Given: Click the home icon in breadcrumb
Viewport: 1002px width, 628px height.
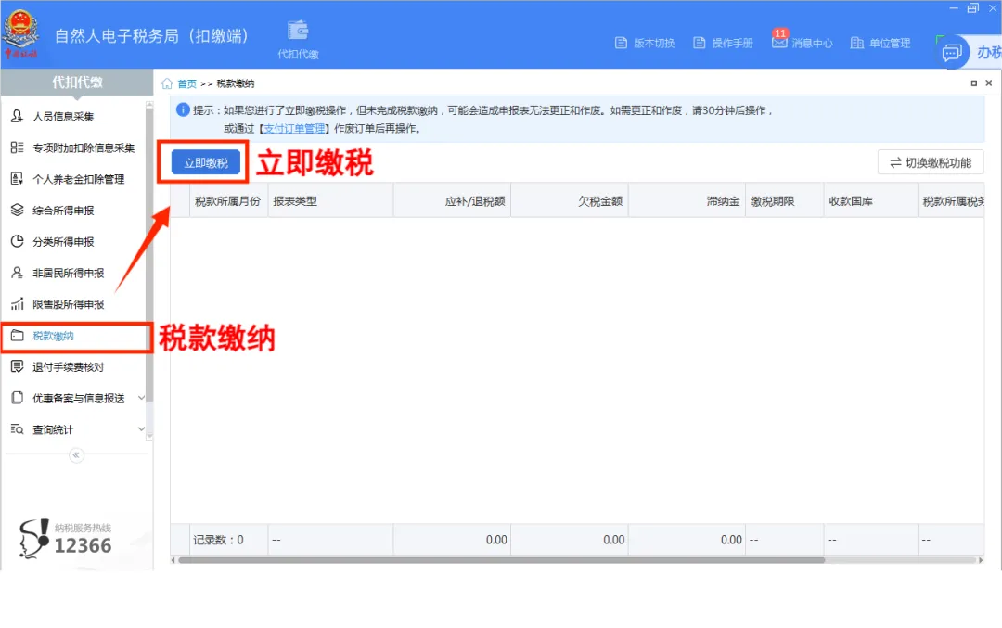Looking at the screenshot, I should click(167, 84).
